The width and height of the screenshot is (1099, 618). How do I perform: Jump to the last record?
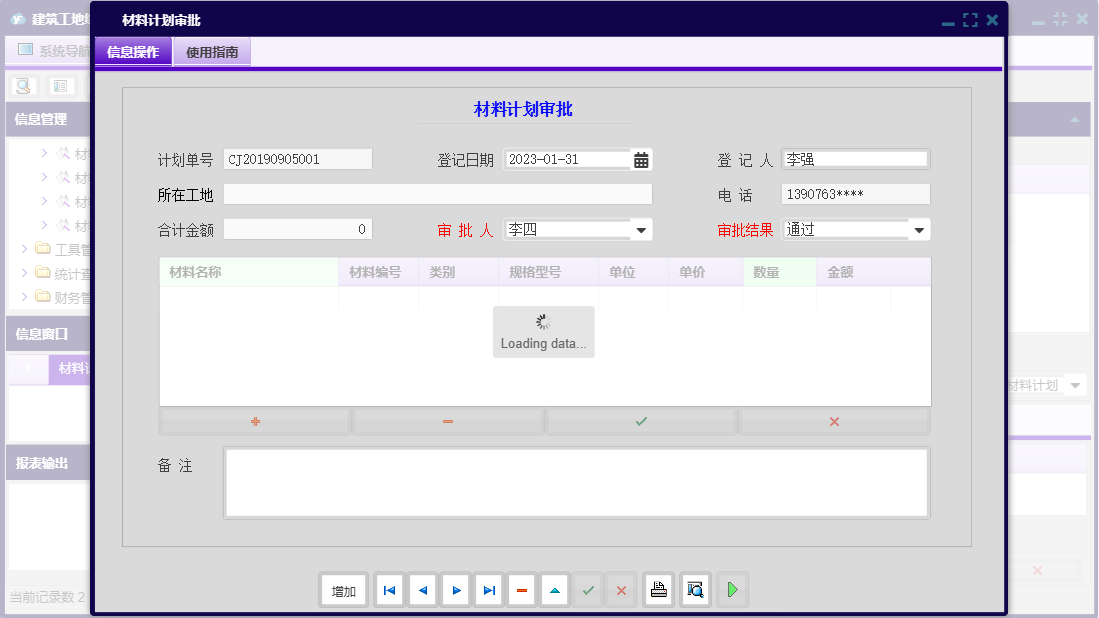pos(489,590)
